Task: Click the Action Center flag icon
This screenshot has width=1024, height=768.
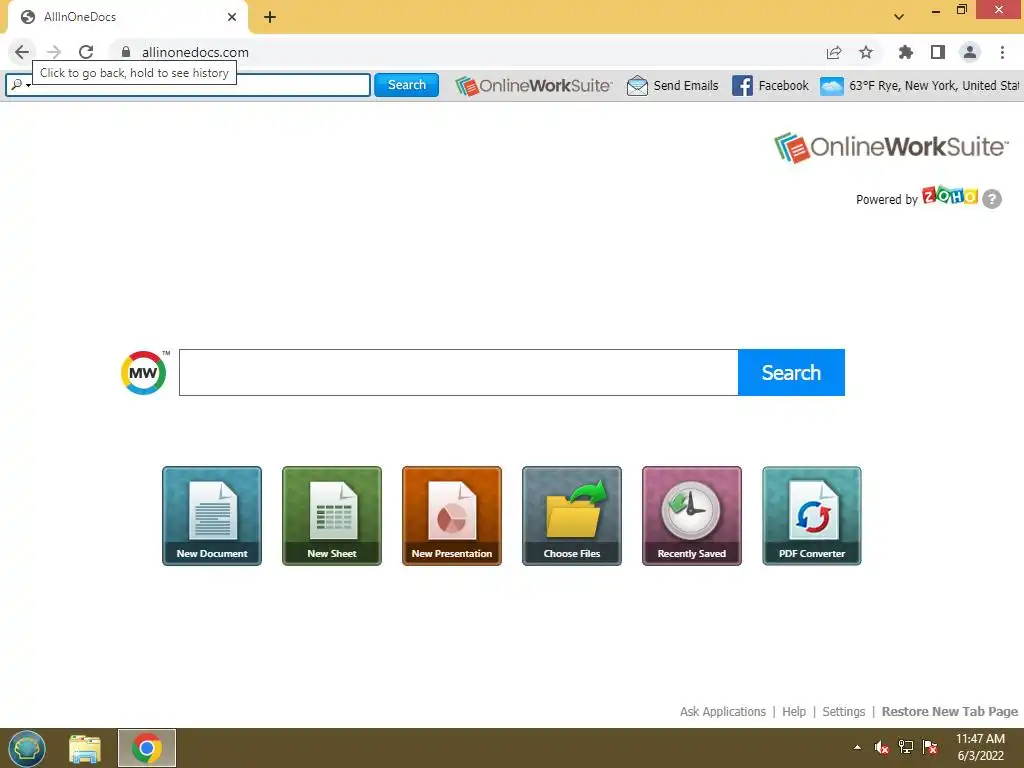Action: click(930, 747)
